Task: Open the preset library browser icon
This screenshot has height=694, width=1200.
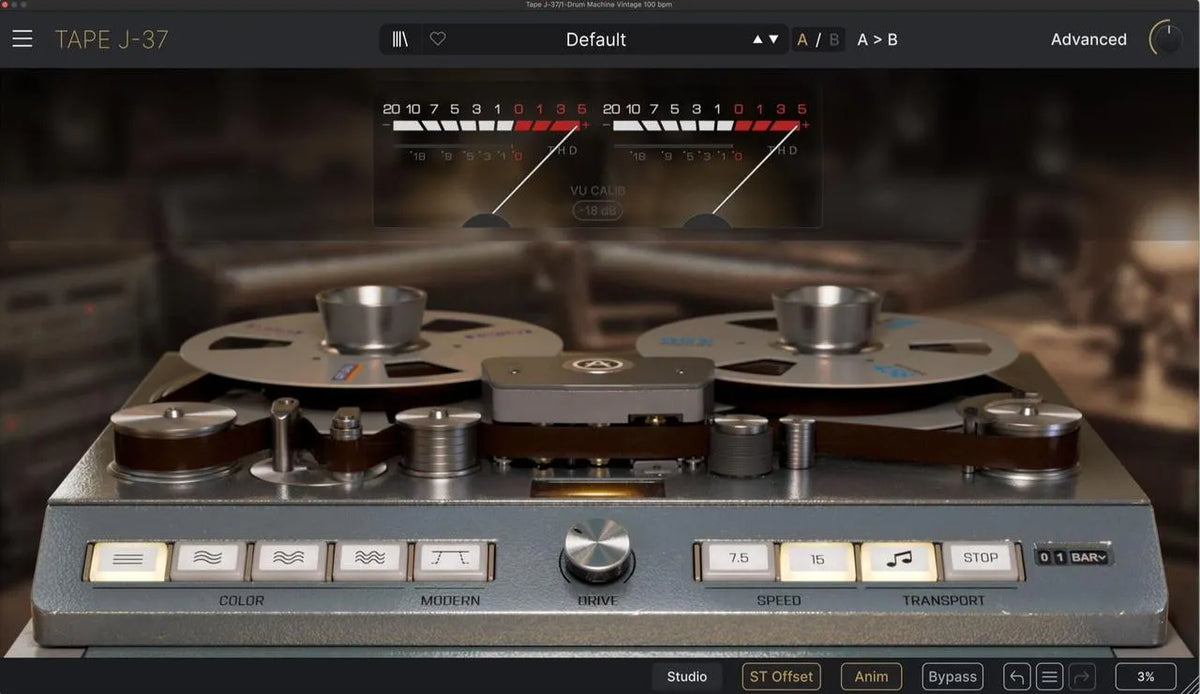Action: click(x=399, y=39)
